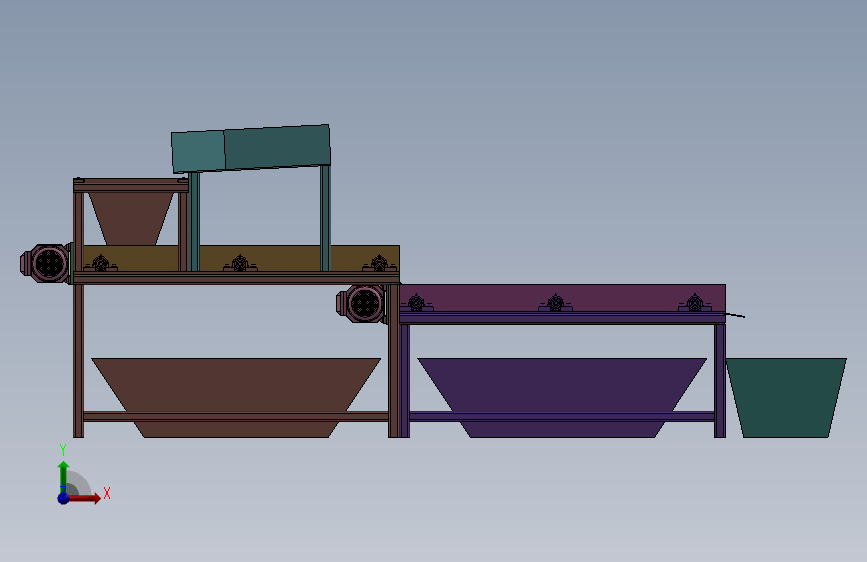Click the blue Z axis ball of the triad
The width and height of the screenshot is (867, 562).
click(x=63, y=498)
